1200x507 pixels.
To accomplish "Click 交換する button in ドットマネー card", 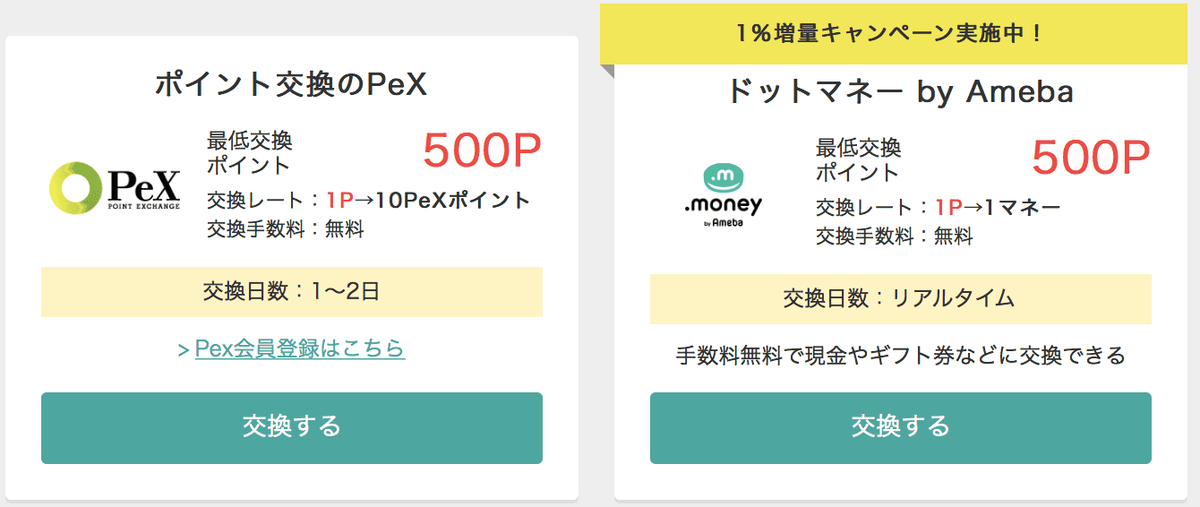I will [901, 428].
